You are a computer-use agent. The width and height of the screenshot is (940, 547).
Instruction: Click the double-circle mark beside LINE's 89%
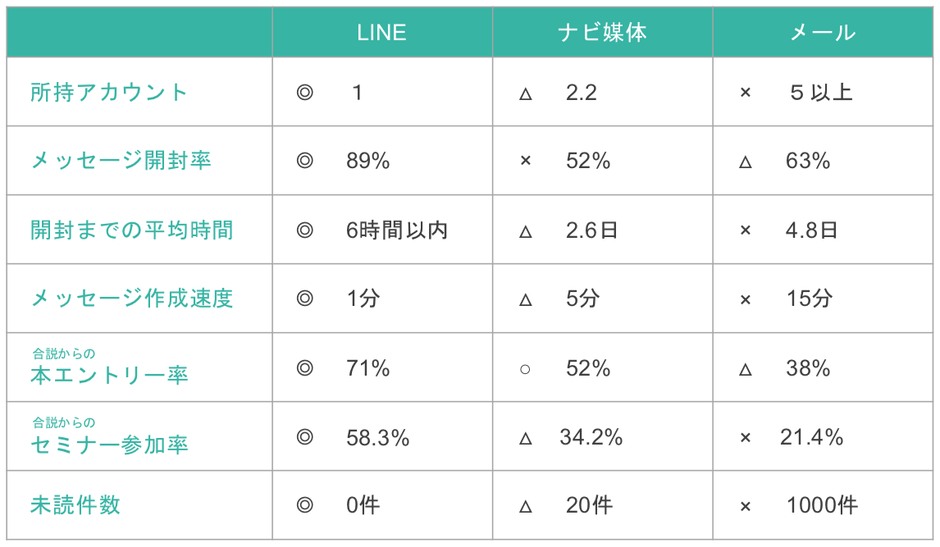(x=305, y=161)
